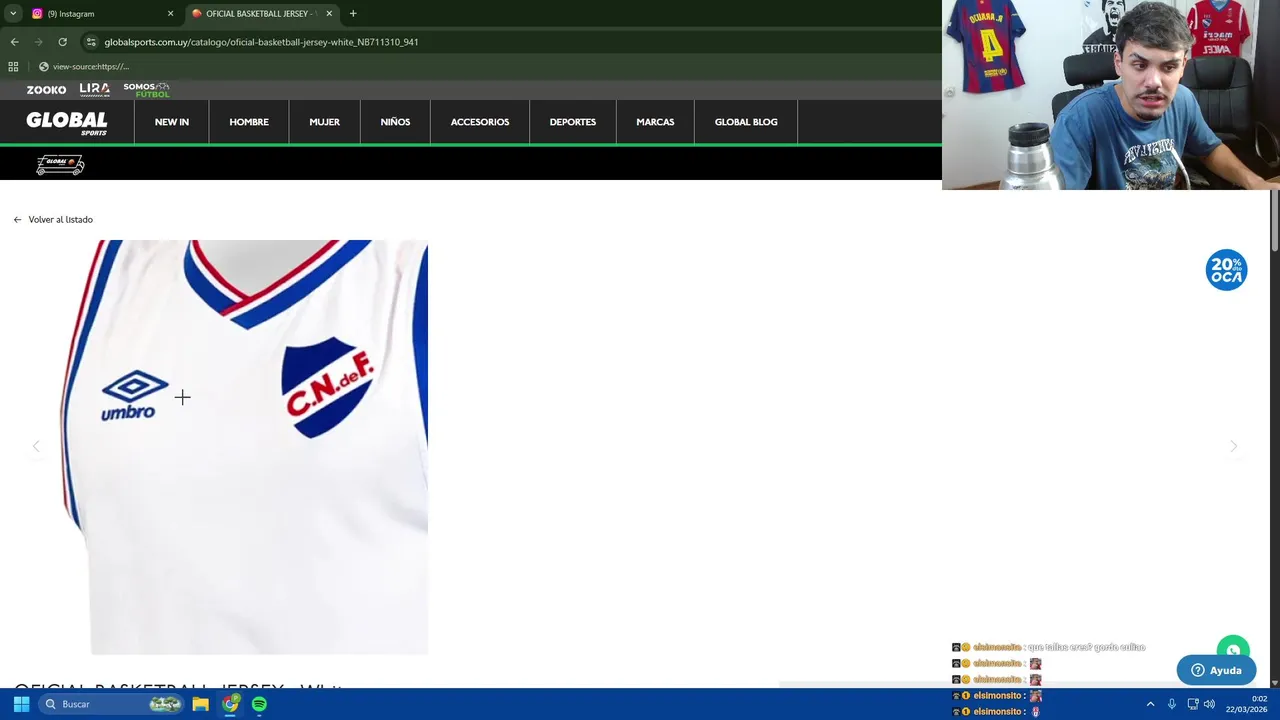
Task: Visit the LIRA brand link
Action: pos(94,90)
